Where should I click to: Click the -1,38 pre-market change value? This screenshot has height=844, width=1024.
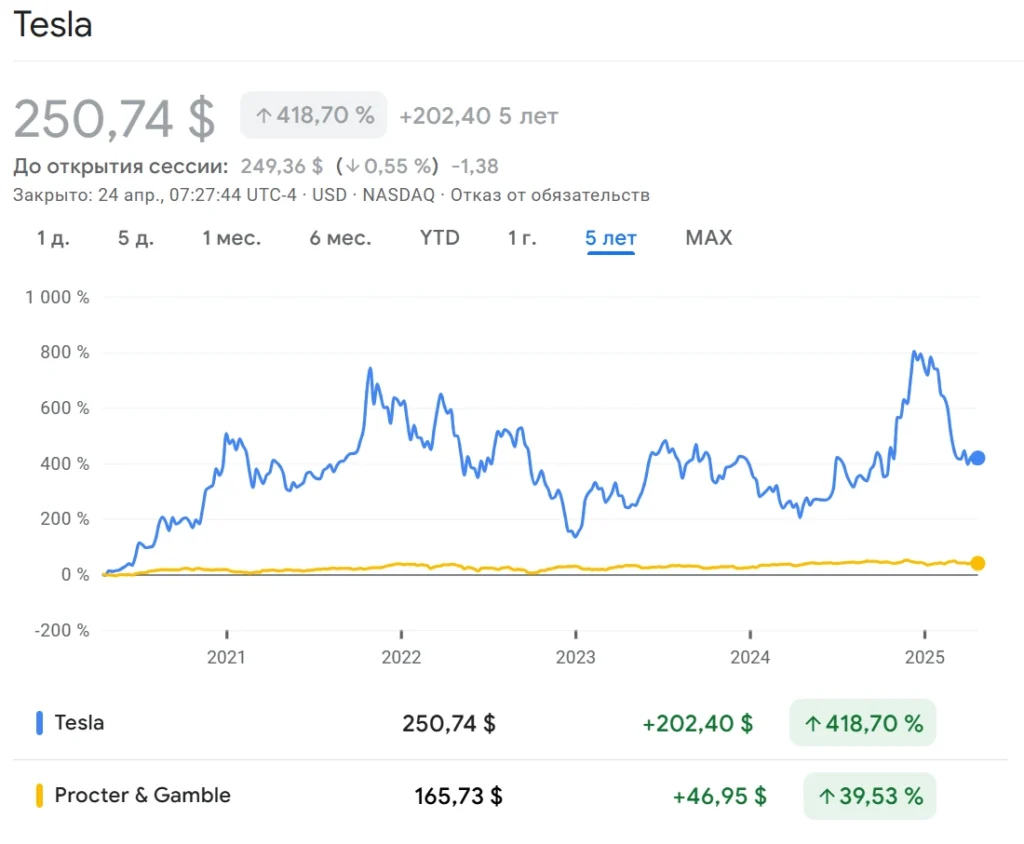coord(475,166)
